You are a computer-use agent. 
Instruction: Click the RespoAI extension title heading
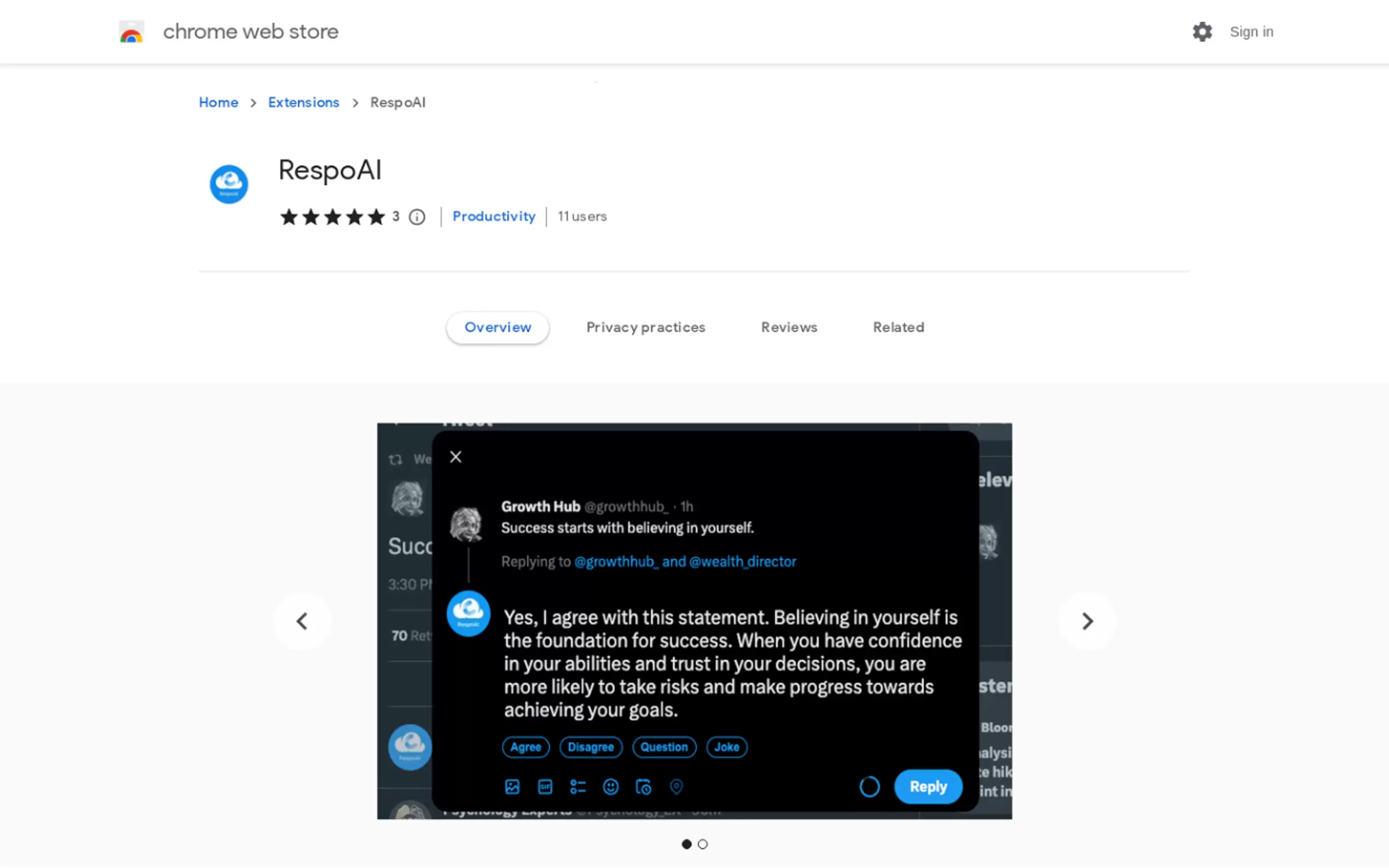tap(330, 170)
